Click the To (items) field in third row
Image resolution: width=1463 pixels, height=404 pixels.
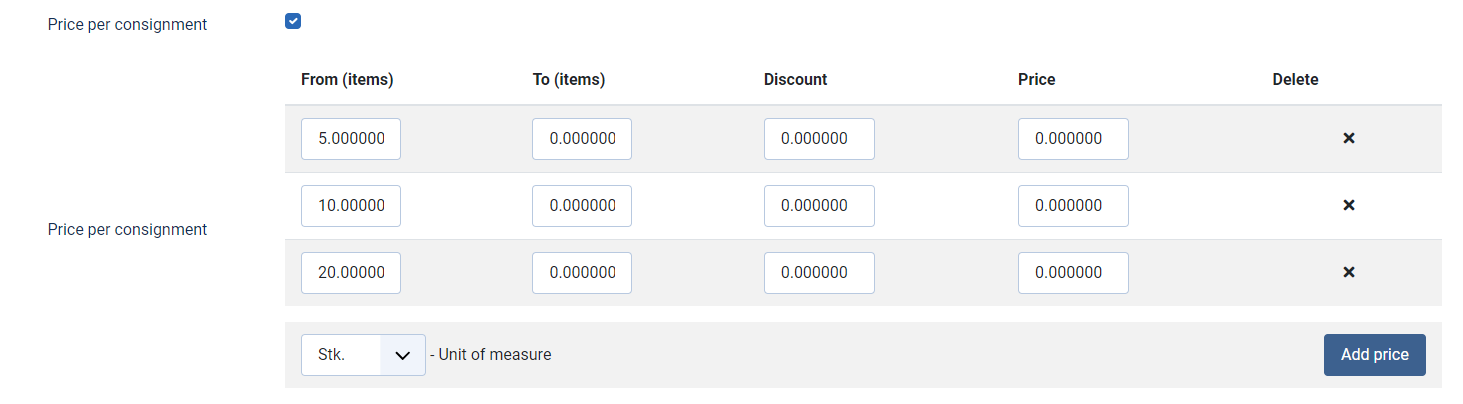(x=582, y=273)
